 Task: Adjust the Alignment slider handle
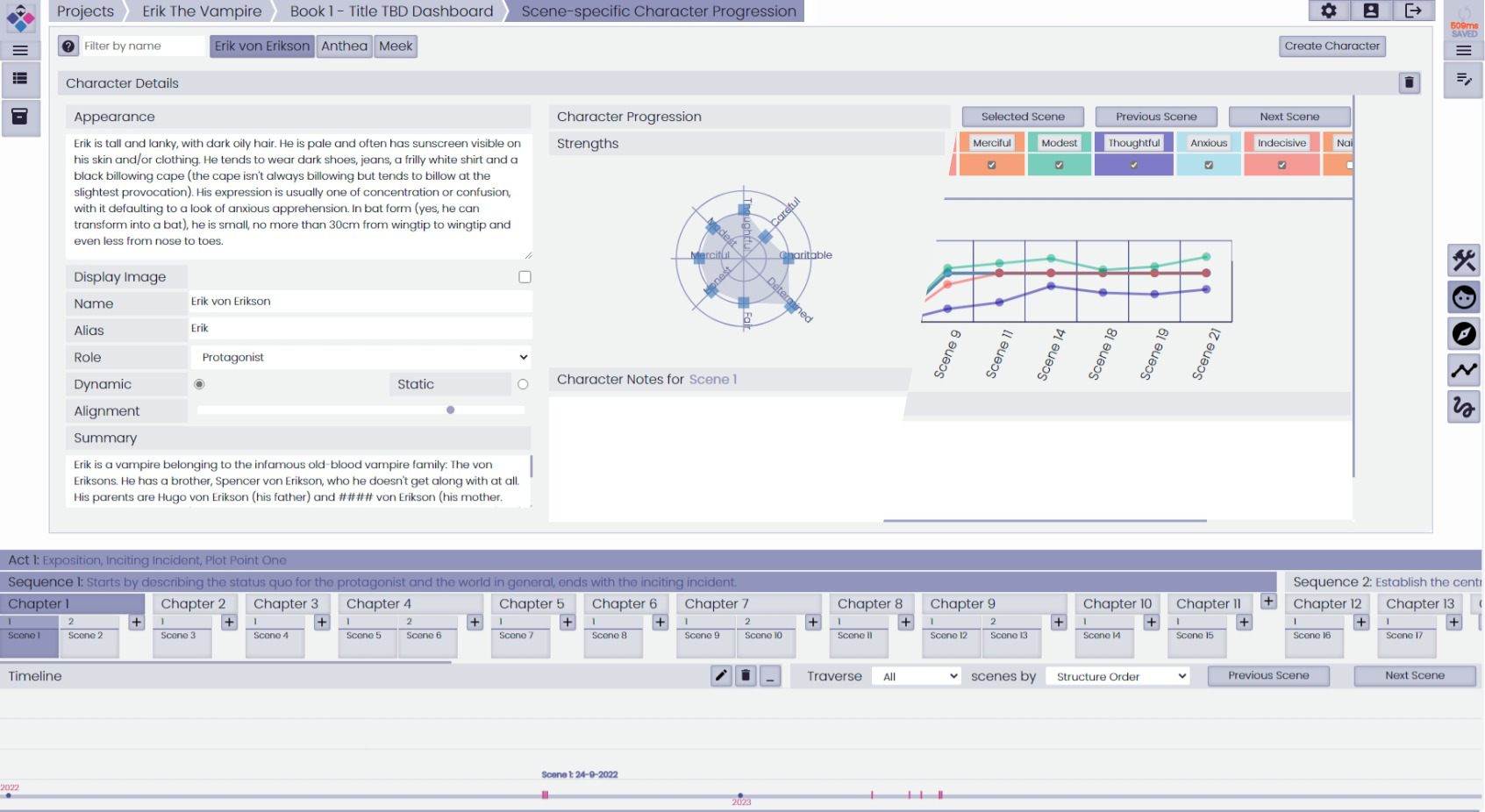click(451, 410)
